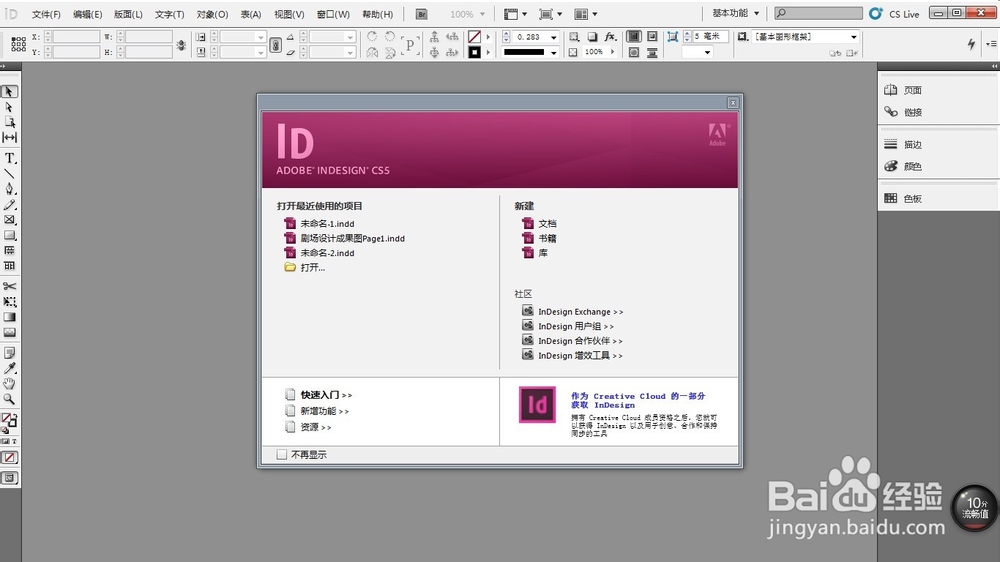Toggle Apply None swatch in toolbox

[10, 457]
